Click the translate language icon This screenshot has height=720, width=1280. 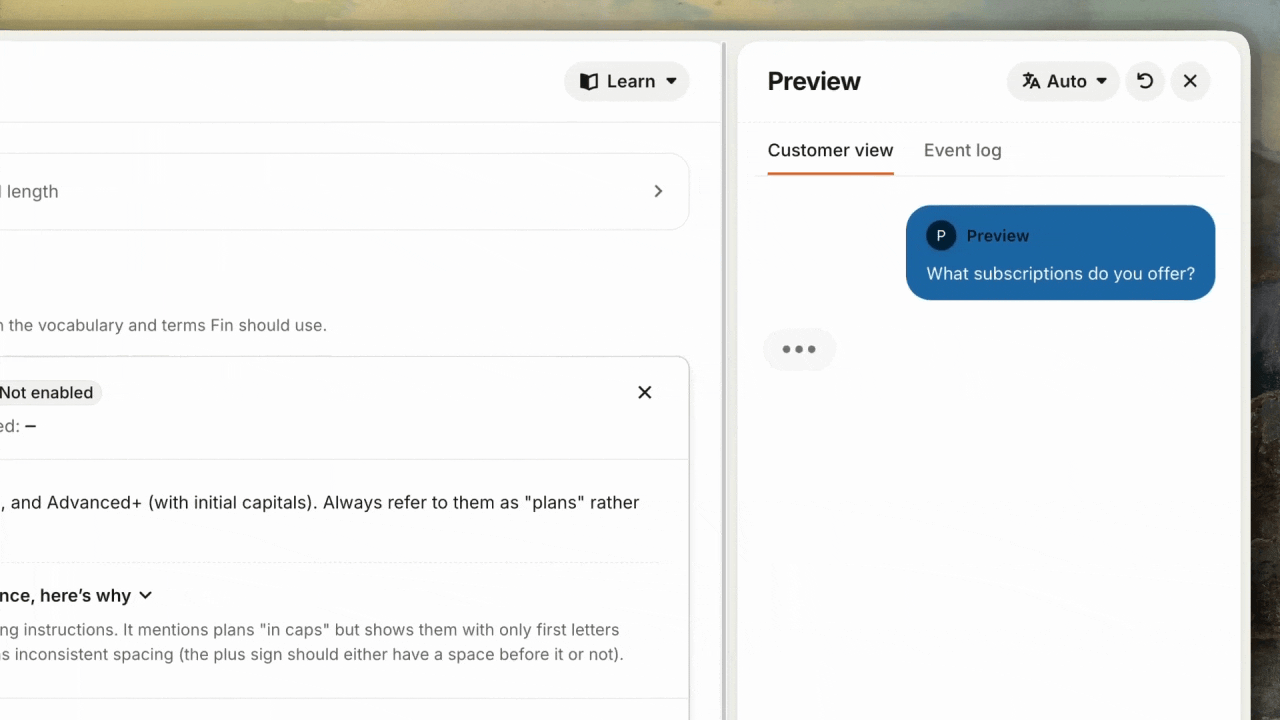coord(1031,82)
